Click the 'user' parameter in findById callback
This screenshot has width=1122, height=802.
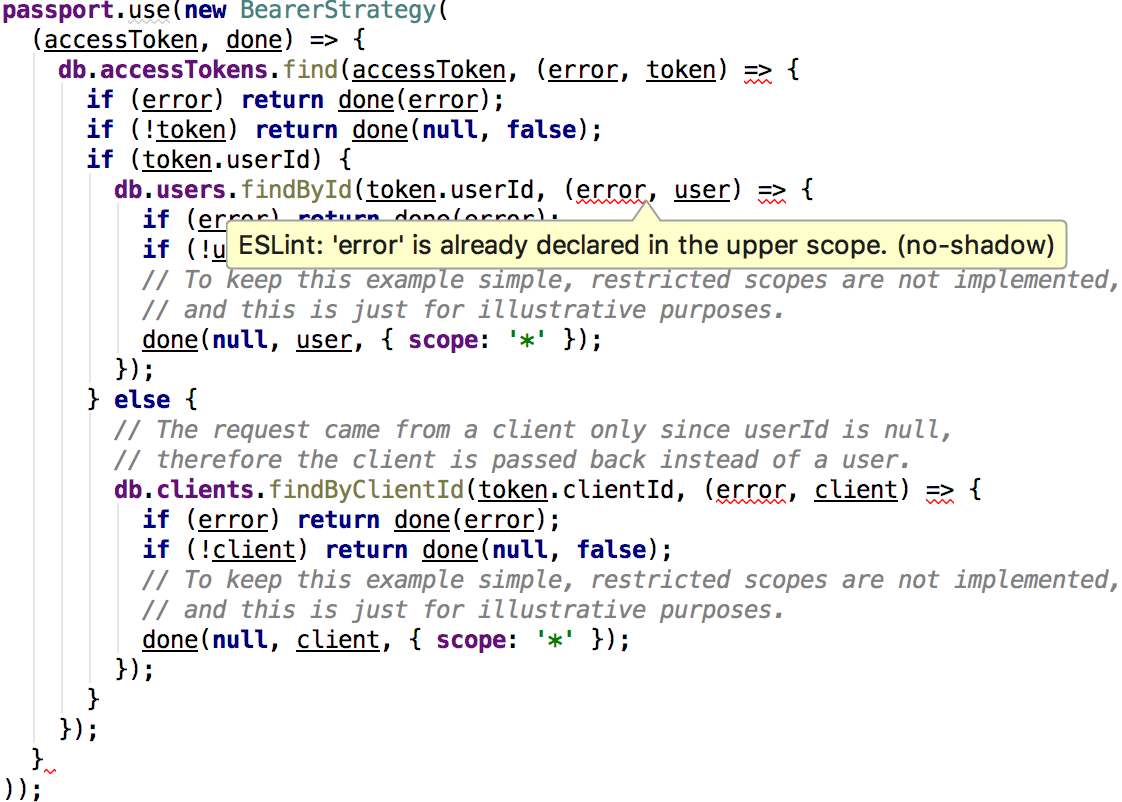pos(701,190)
